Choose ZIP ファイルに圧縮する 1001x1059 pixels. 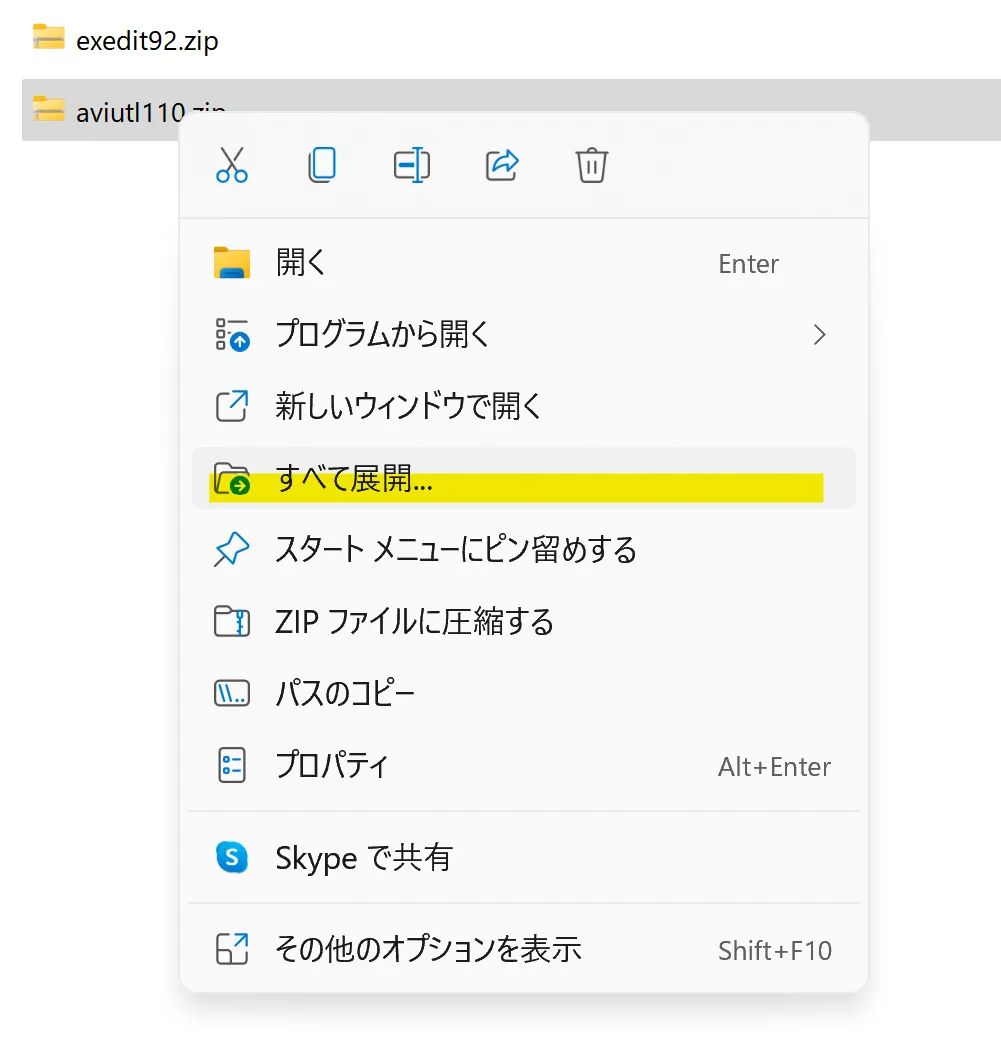pyautogui.click(x=523, y=621)
